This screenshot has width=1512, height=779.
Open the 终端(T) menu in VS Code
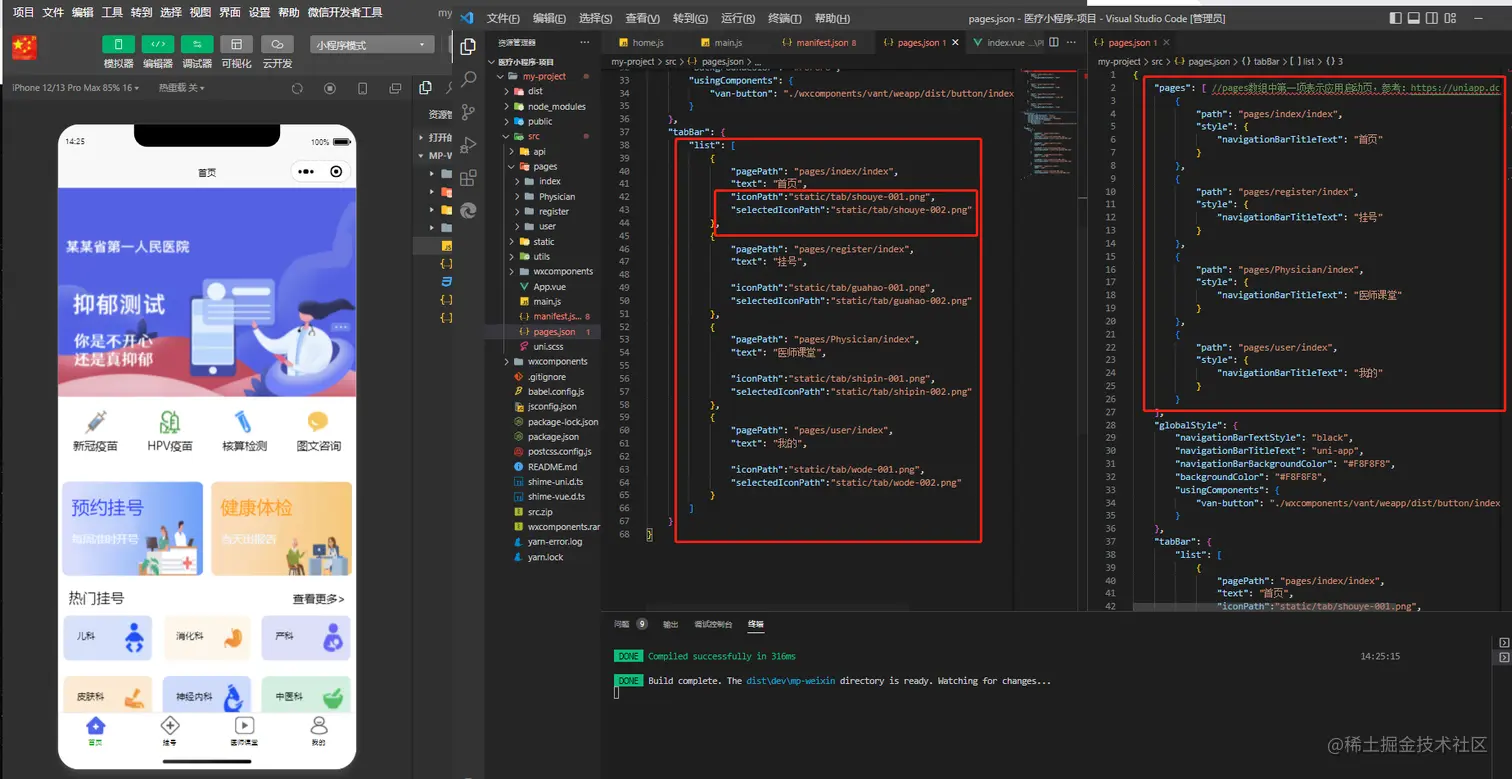[783, 18]
